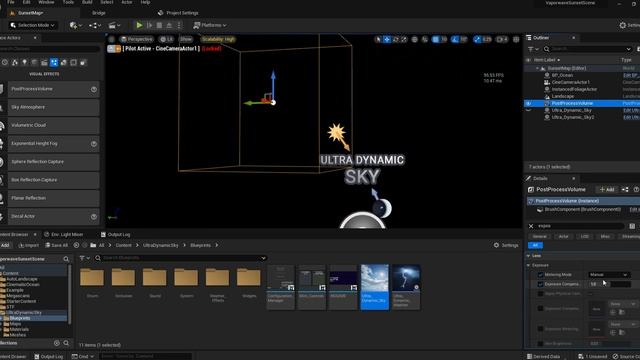Toggle the world/local coordinate globe icon
The image size is (640, 360).
(x=415, y=39)
